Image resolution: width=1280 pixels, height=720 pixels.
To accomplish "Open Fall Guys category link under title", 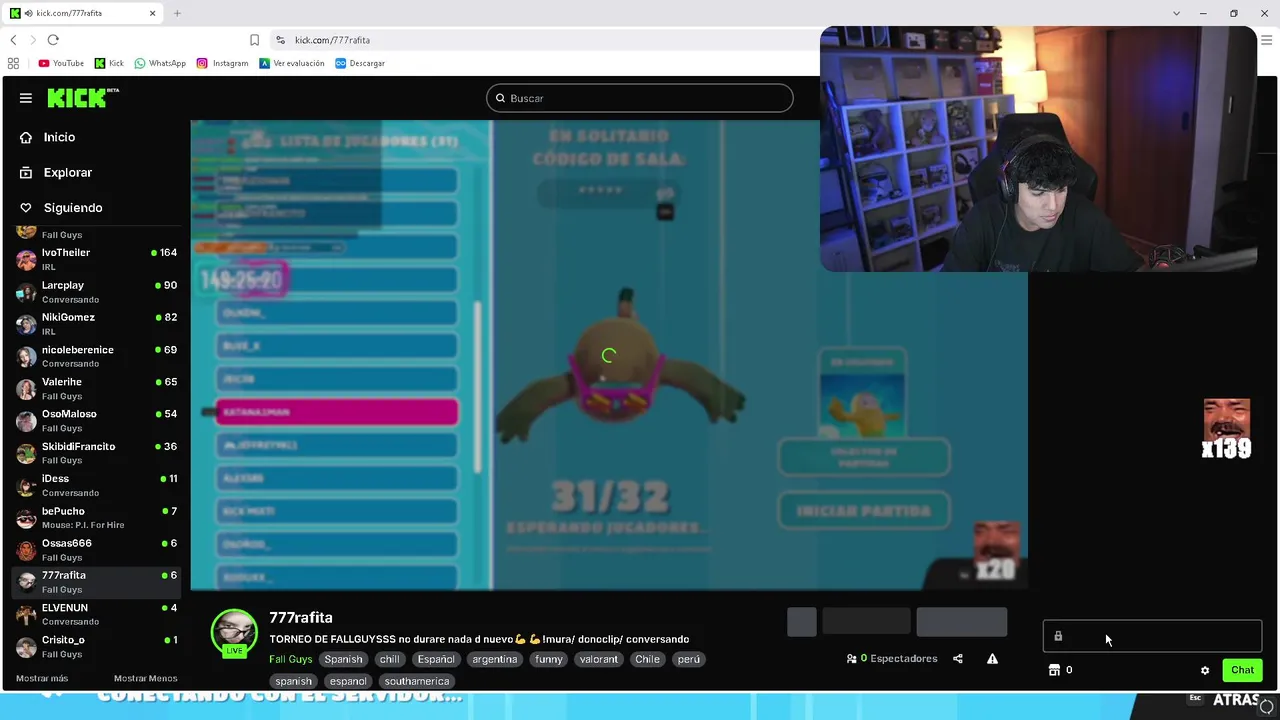I will [291, 659].
